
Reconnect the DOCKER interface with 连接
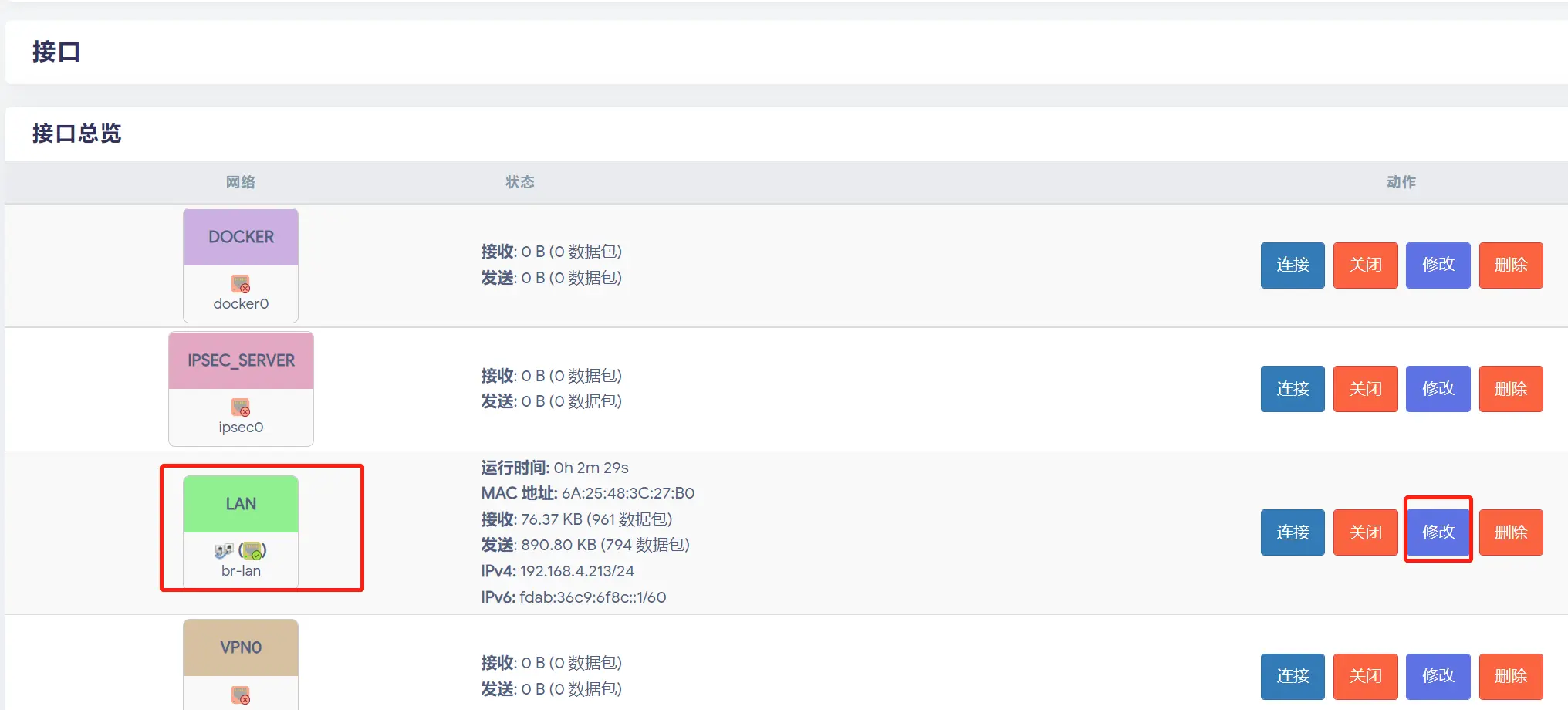pos(1293,265)
